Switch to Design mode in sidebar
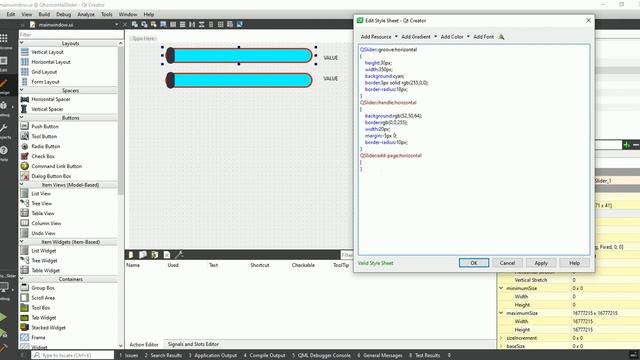640x360 pixels. (4, 84)
